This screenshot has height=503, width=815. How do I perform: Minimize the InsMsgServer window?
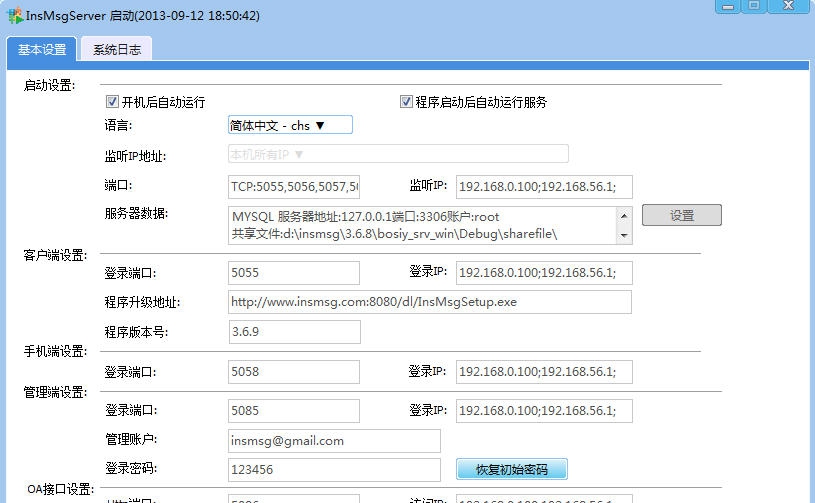coord(728,6)
